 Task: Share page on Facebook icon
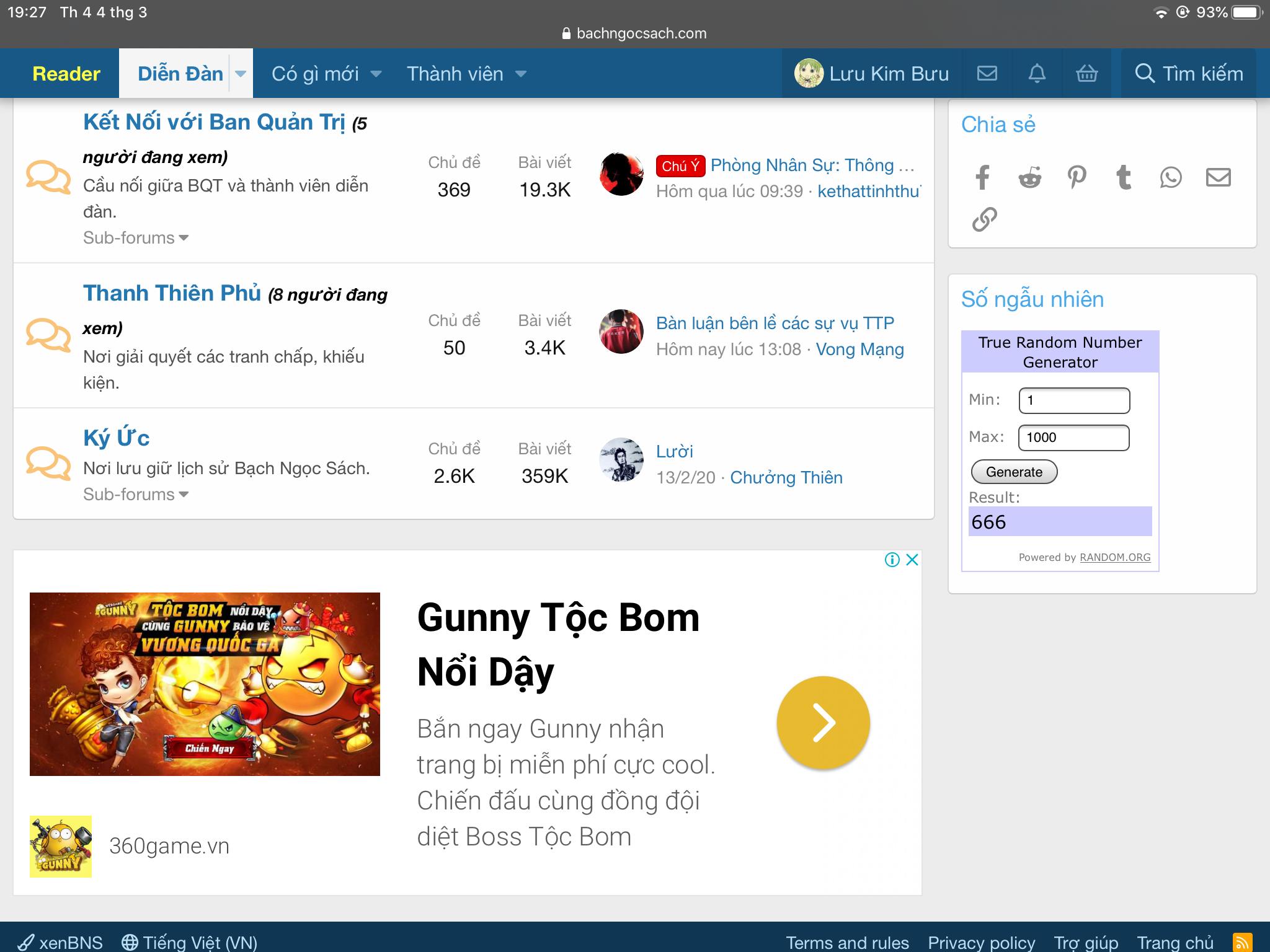(983, 178)
